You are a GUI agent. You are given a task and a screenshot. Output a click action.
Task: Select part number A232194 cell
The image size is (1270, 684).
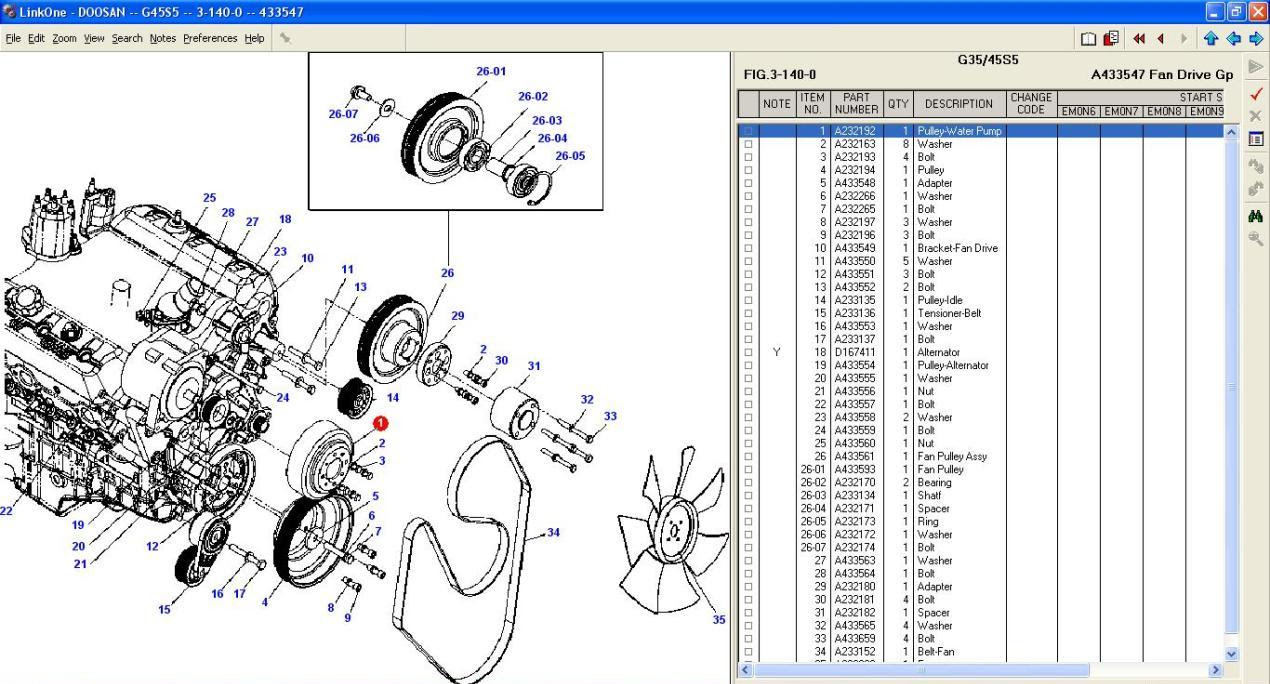coord(856,170)
